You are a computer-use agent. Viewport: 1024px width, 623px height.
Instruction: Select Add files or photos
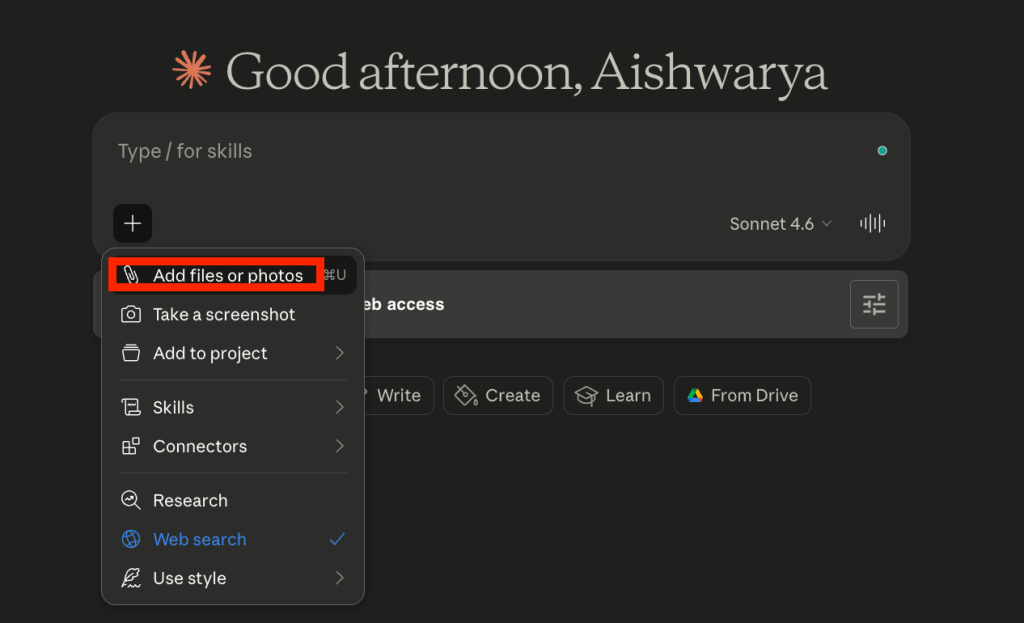pyautogui.click(x=233, y=275)
